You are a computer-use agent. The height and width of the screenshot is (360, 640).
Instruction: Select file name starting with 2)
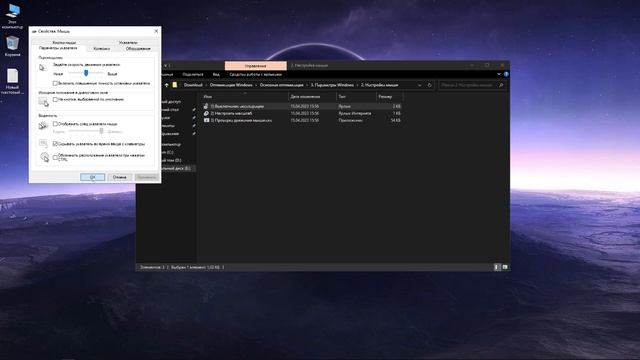[231, 113]
